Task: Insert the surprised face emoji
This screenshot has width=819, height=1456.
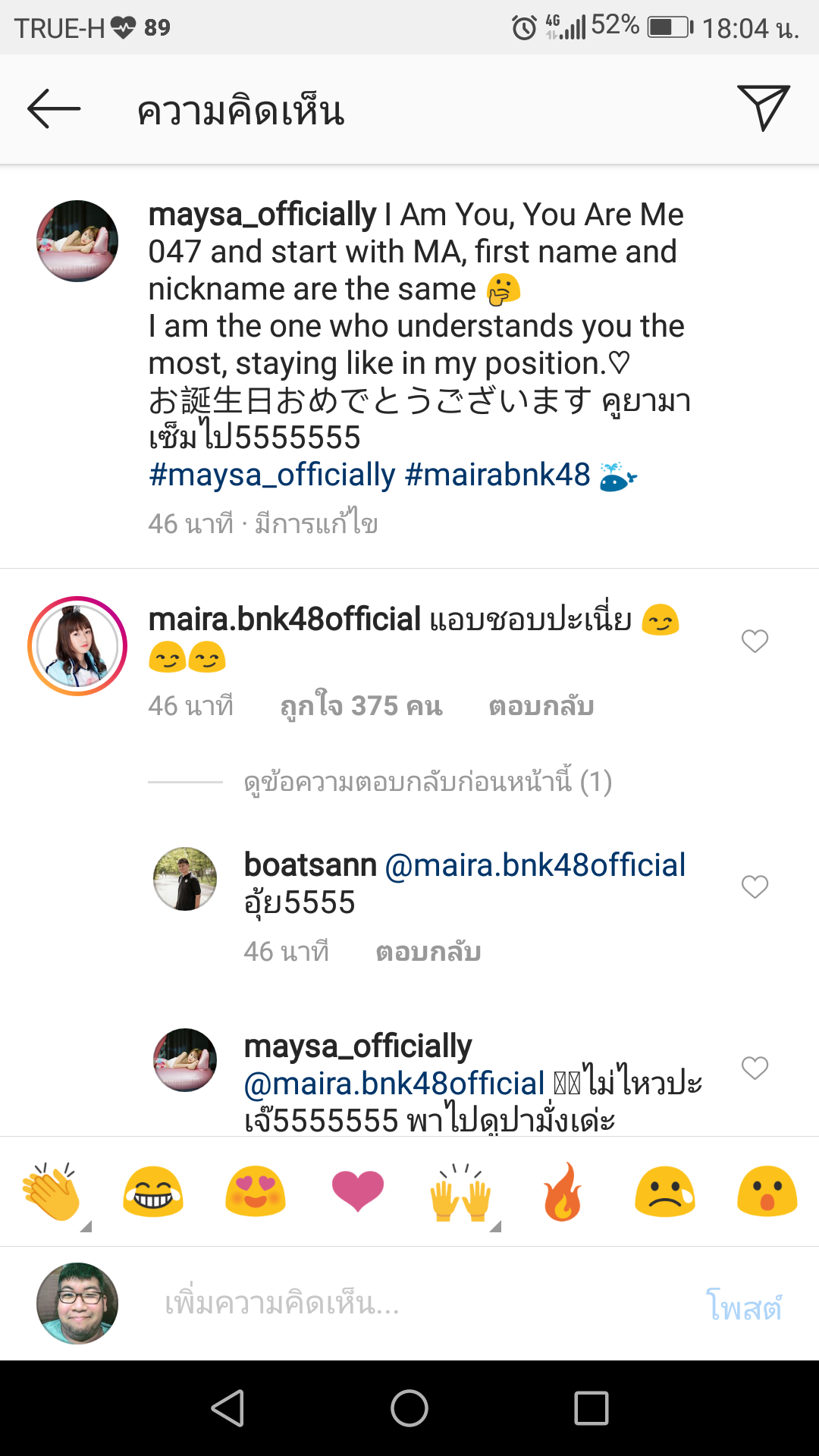Action: click(x=767, y=1192)
